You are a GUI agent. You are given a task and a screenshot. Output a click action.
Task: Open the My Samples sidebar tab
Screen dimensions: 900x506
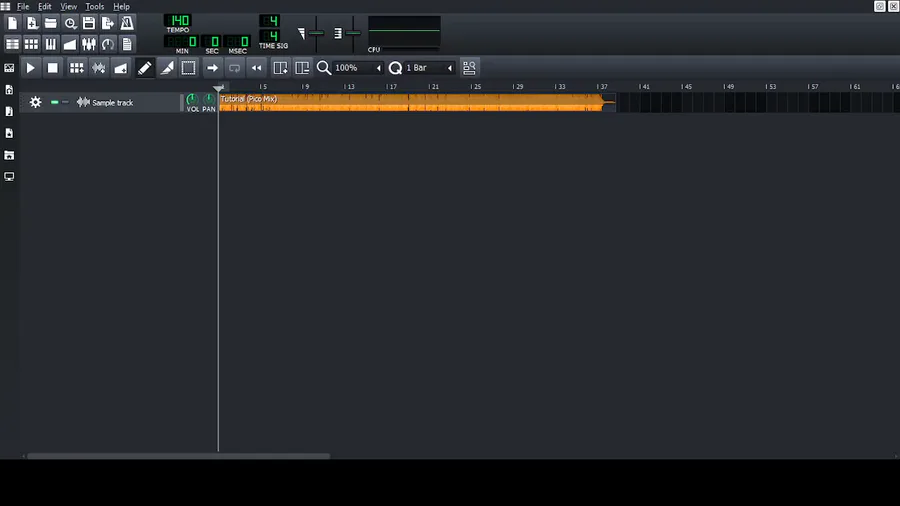[x=9, y=111]
